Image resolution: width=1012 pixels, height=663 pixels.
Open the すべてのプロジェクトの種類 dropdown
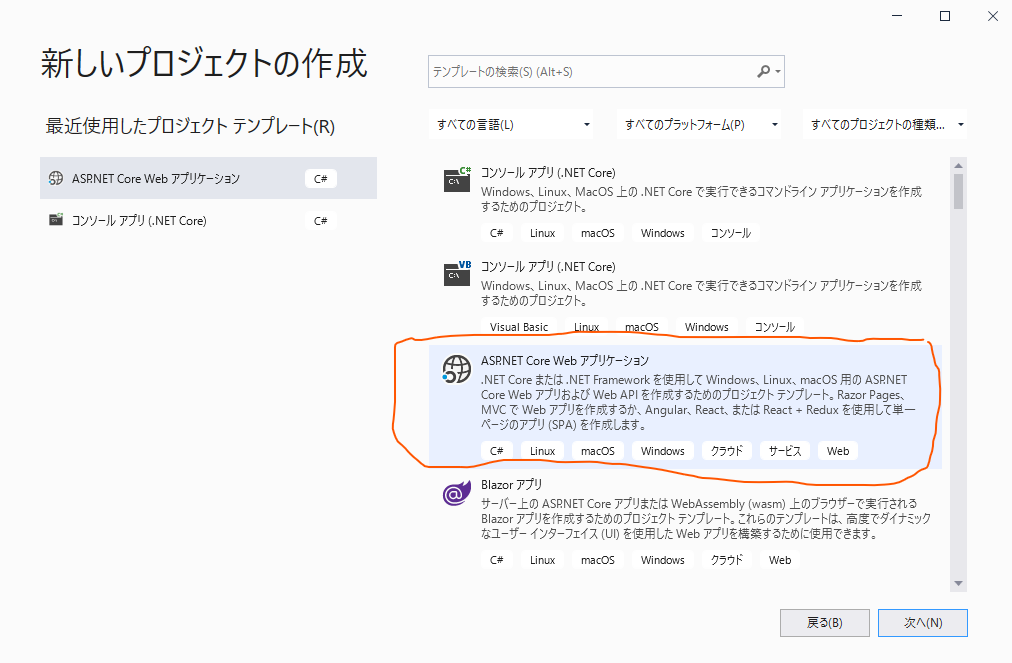point(884,124)
